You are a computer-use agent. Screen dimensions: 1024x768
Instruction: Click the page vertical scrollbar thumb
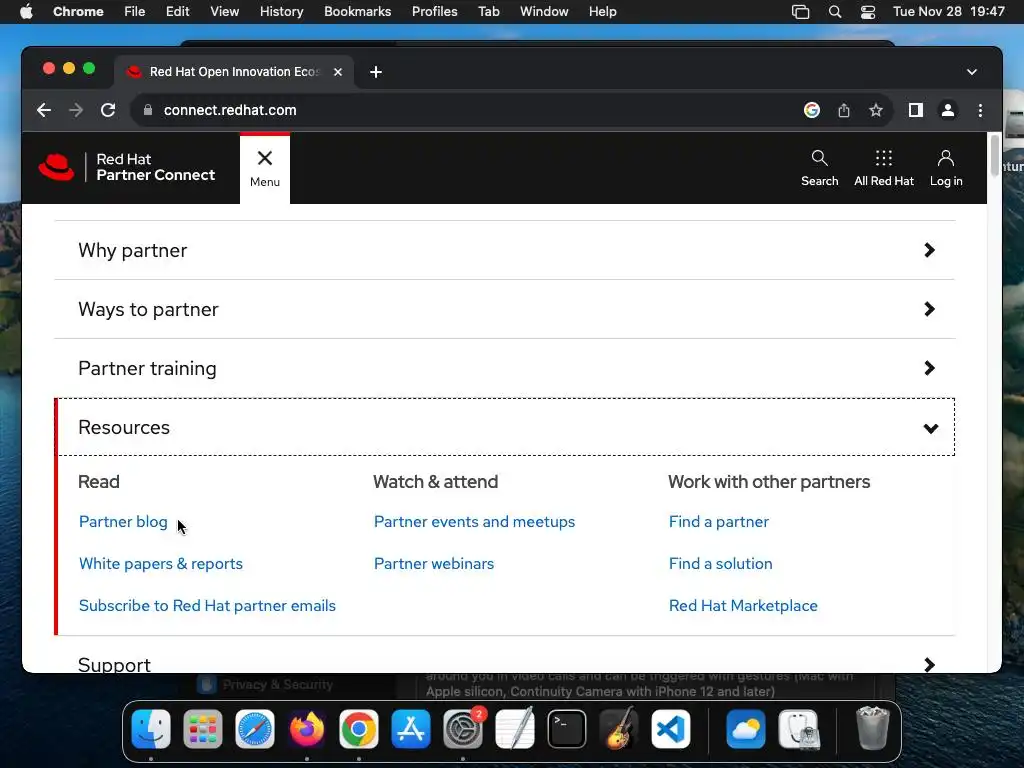[x=995, y=155]
